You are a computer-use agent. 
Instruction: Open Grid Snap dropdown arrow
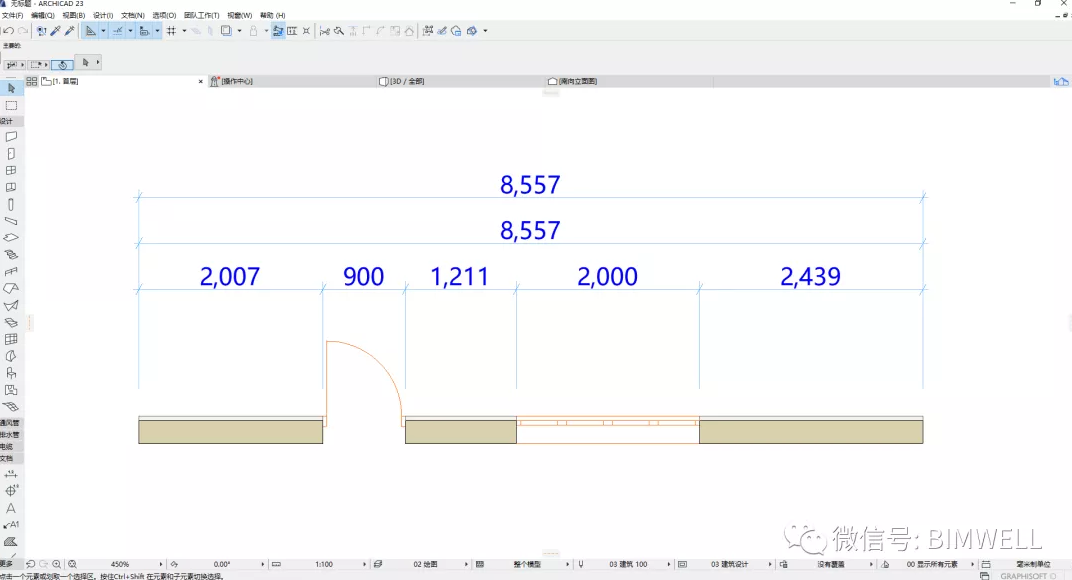tap(184, 31)
